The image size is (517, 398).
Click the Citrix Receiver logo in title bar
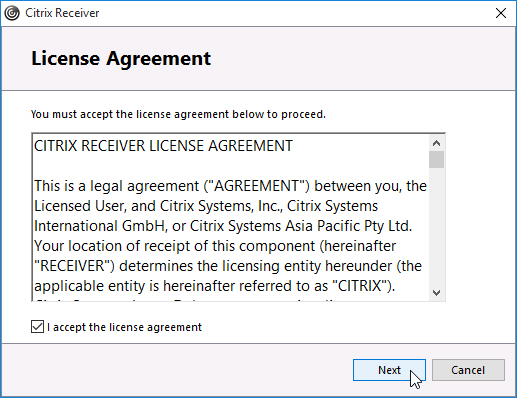click(x=12, y=13)
